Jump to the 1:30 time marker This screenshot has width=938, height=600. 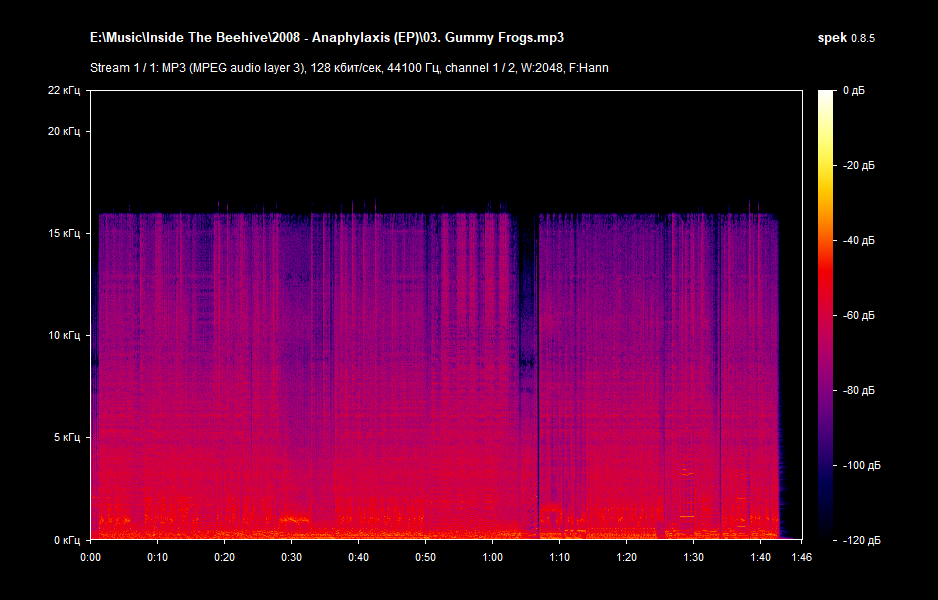tap(694, 556)
